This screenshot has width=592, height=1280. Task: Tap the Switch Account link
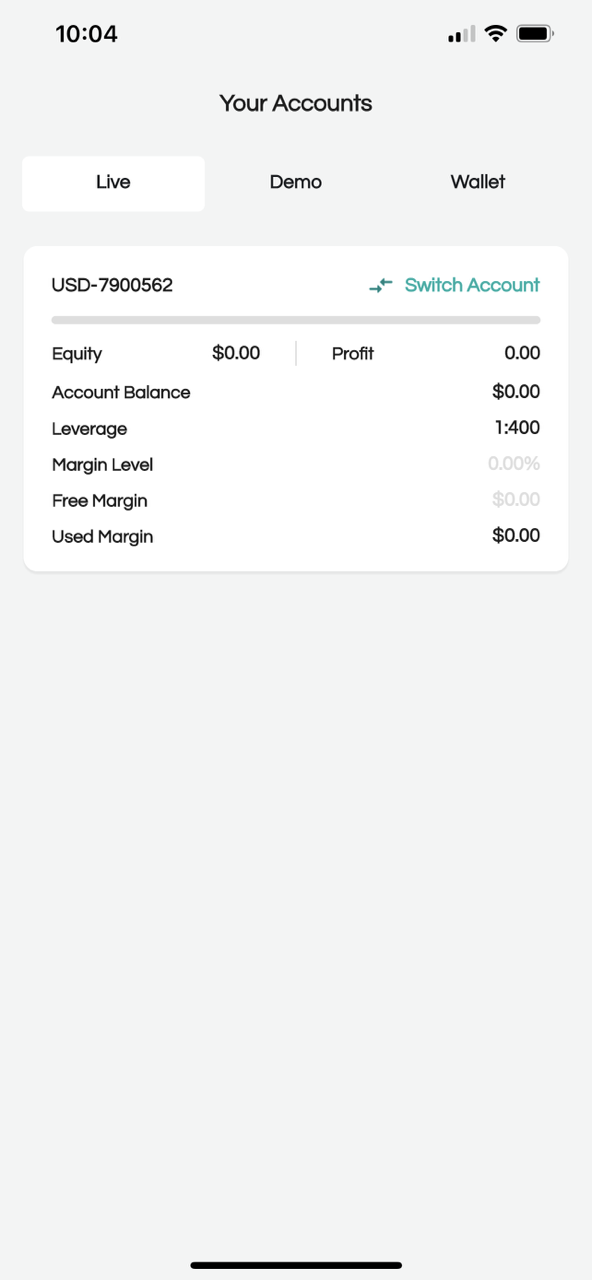point(472,285)
